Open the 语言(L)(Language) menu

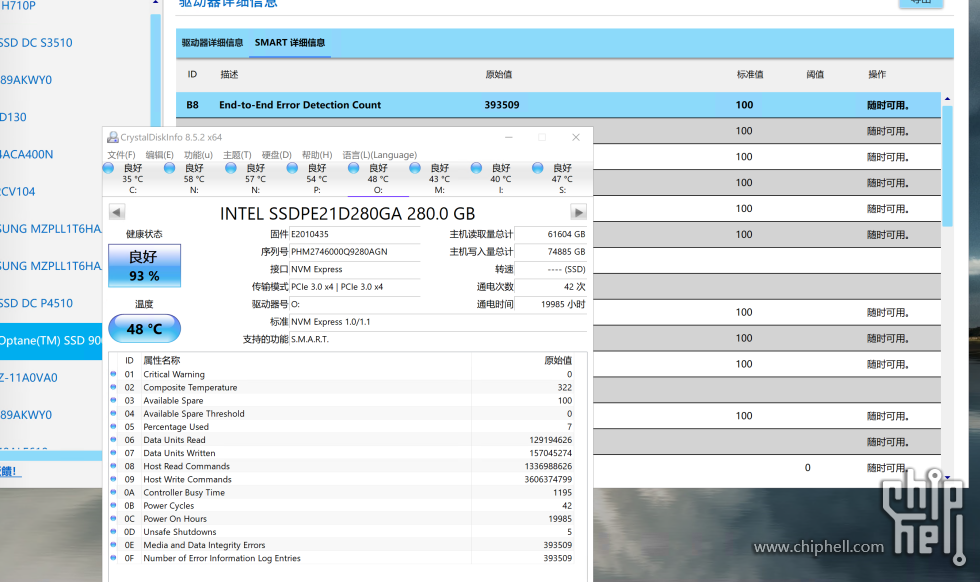pyautogui.click(x=379, y=154)
